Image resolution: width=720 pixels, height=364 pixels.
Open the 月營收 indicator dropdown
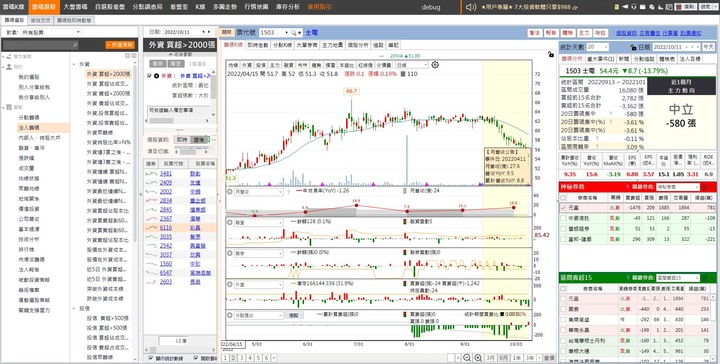click(259, 192)
